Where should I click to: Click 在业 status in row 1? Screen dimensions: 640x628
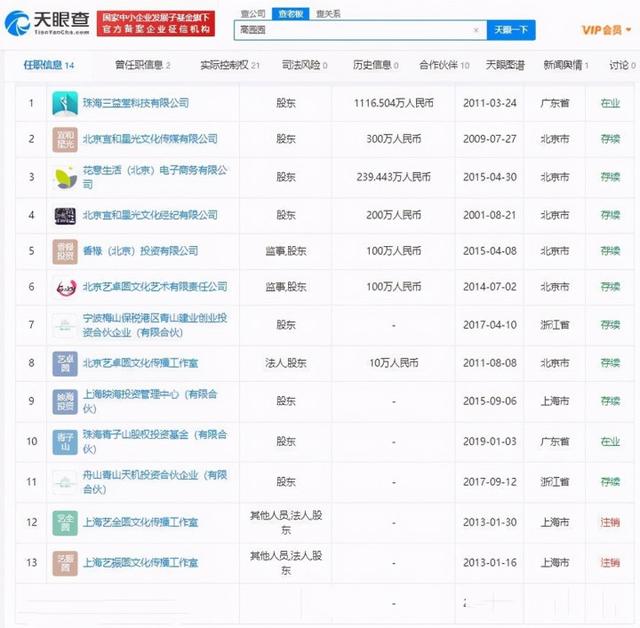(x=610, y=103)
